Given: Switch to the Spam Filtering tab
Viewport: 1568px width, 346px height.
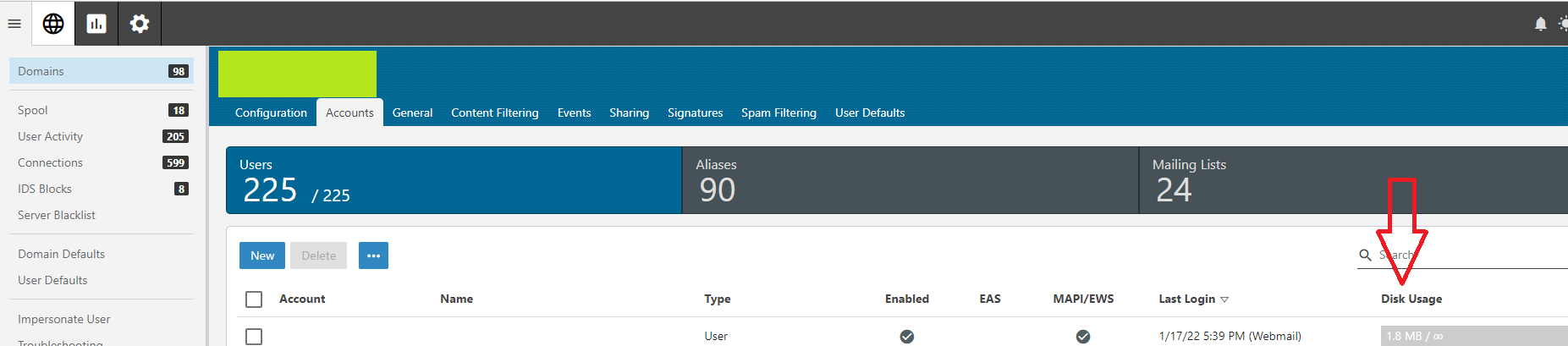Looking at the screenshot, I should click(x=778, y=113).
